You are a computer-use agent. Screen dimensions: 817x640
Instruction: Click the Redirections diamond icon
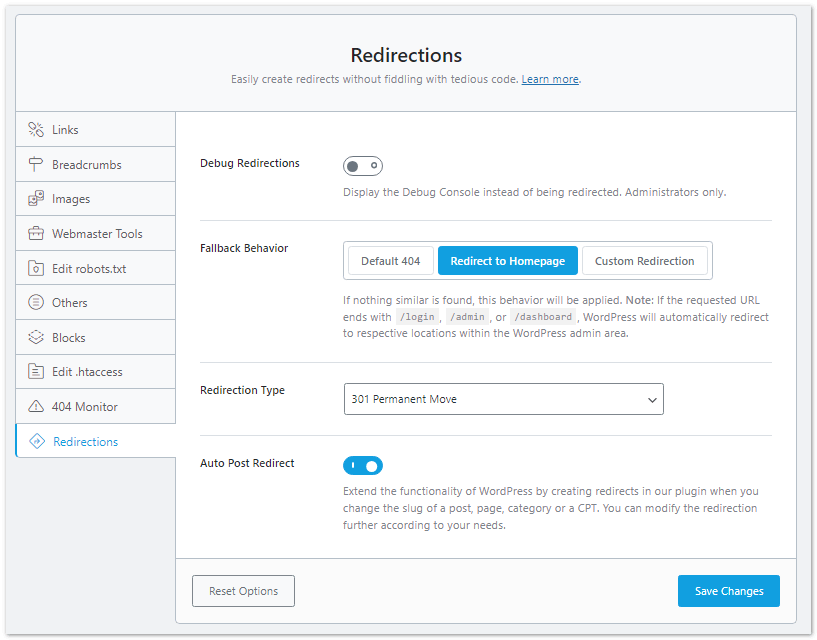click(36, 440)
